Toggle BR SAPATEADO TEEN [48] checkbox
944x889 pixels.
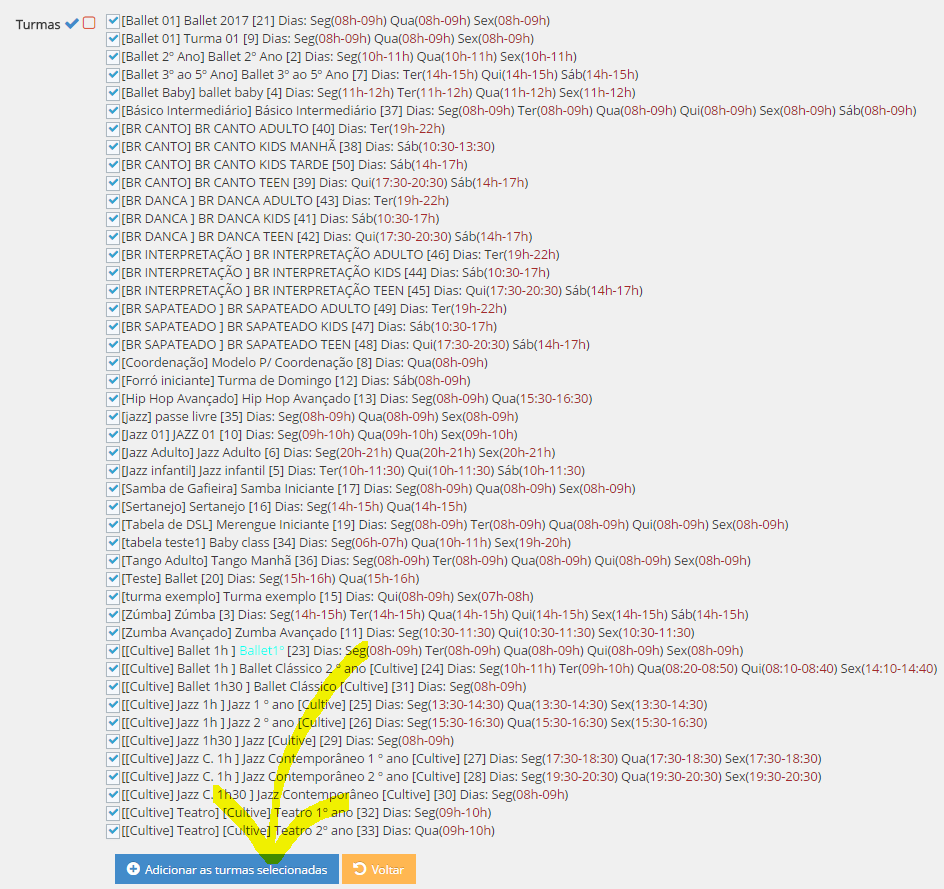pyautogui.click(x=113, y=345)
